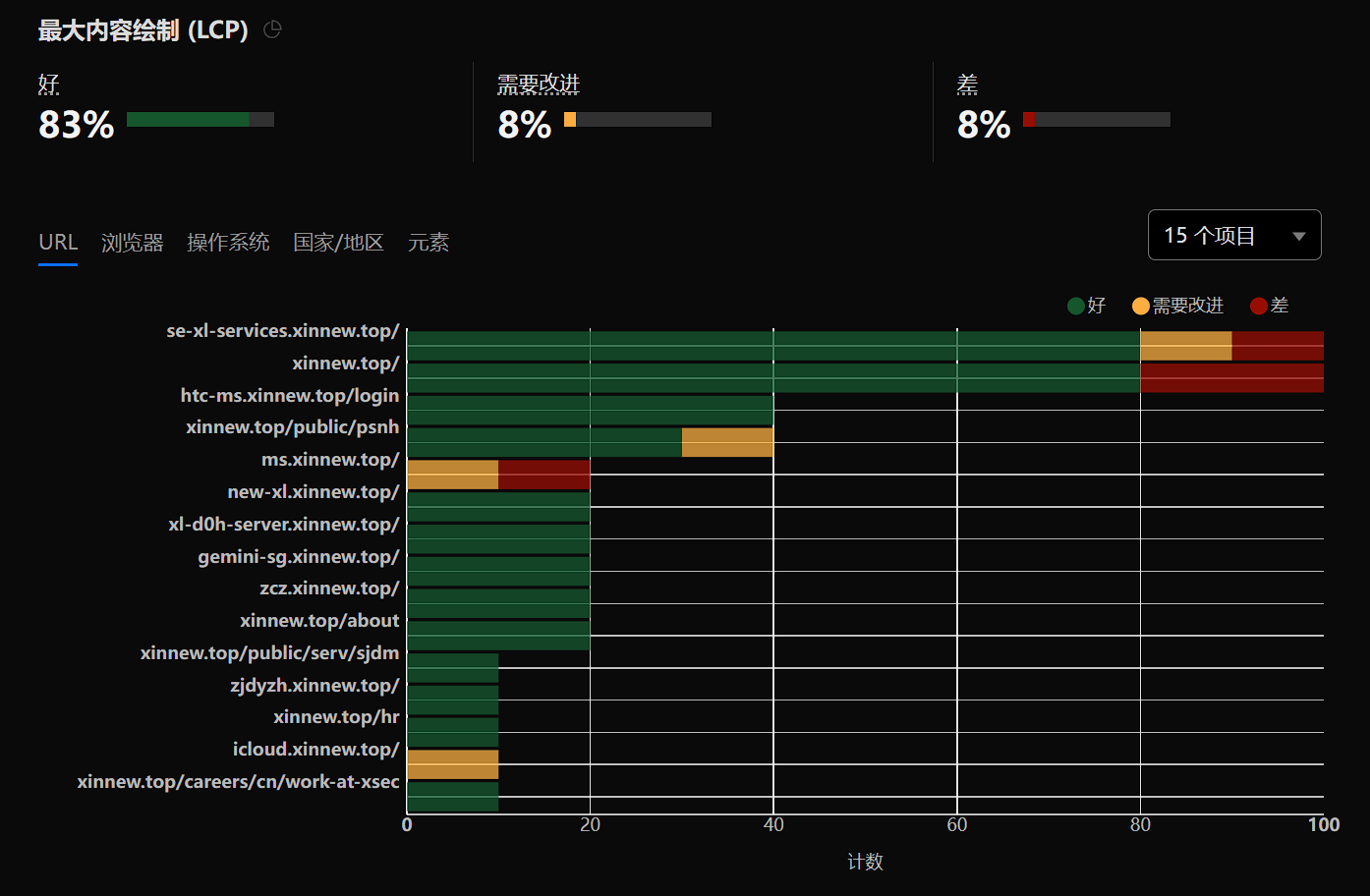
Task: Switch to the 国家/地区 tab
Action: click(338, 243)
